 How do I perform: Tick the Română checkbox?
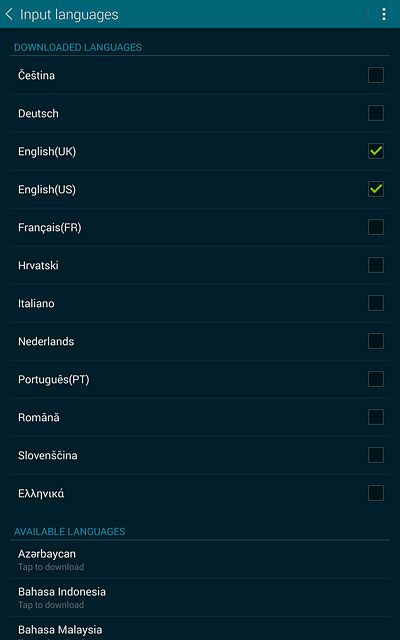tap(376, 417)
